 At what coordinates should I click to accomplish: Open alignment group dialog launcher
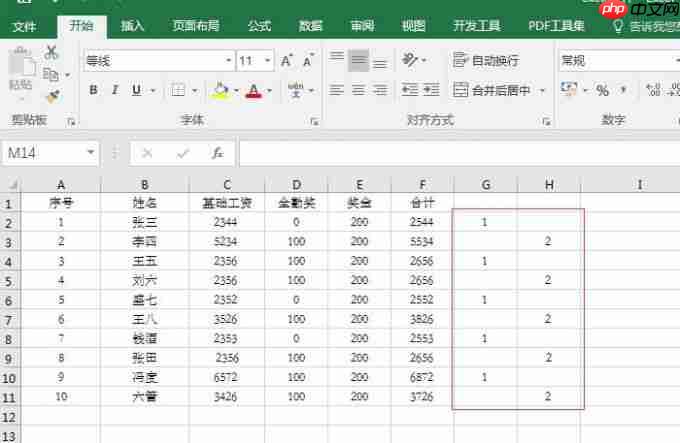pyautogui.click(x=546, y=122)
